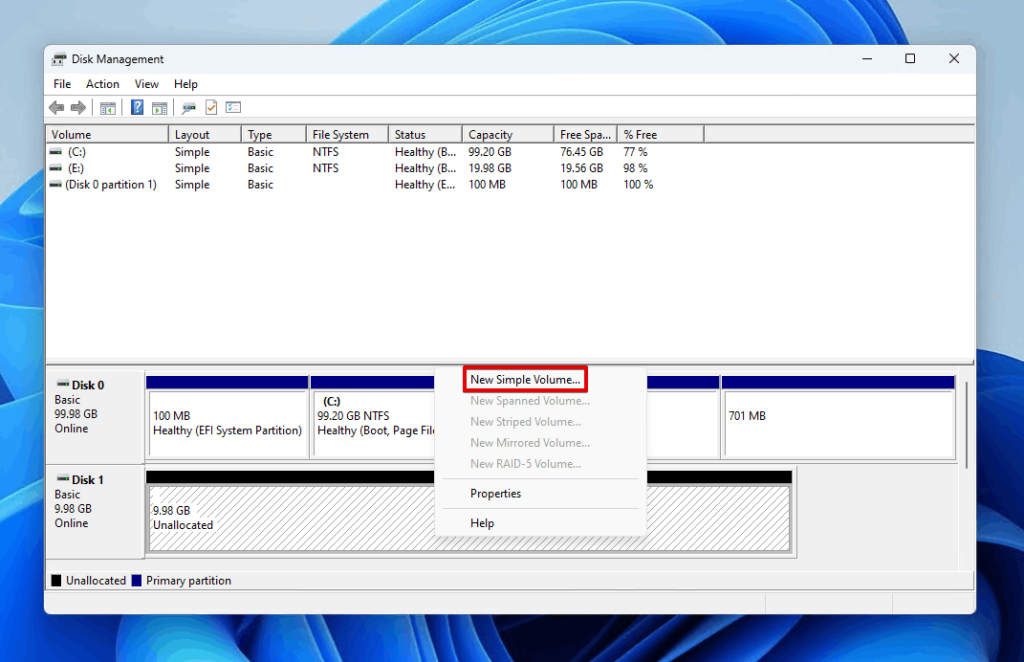Open Properties from the context menu

pos(498,493)
